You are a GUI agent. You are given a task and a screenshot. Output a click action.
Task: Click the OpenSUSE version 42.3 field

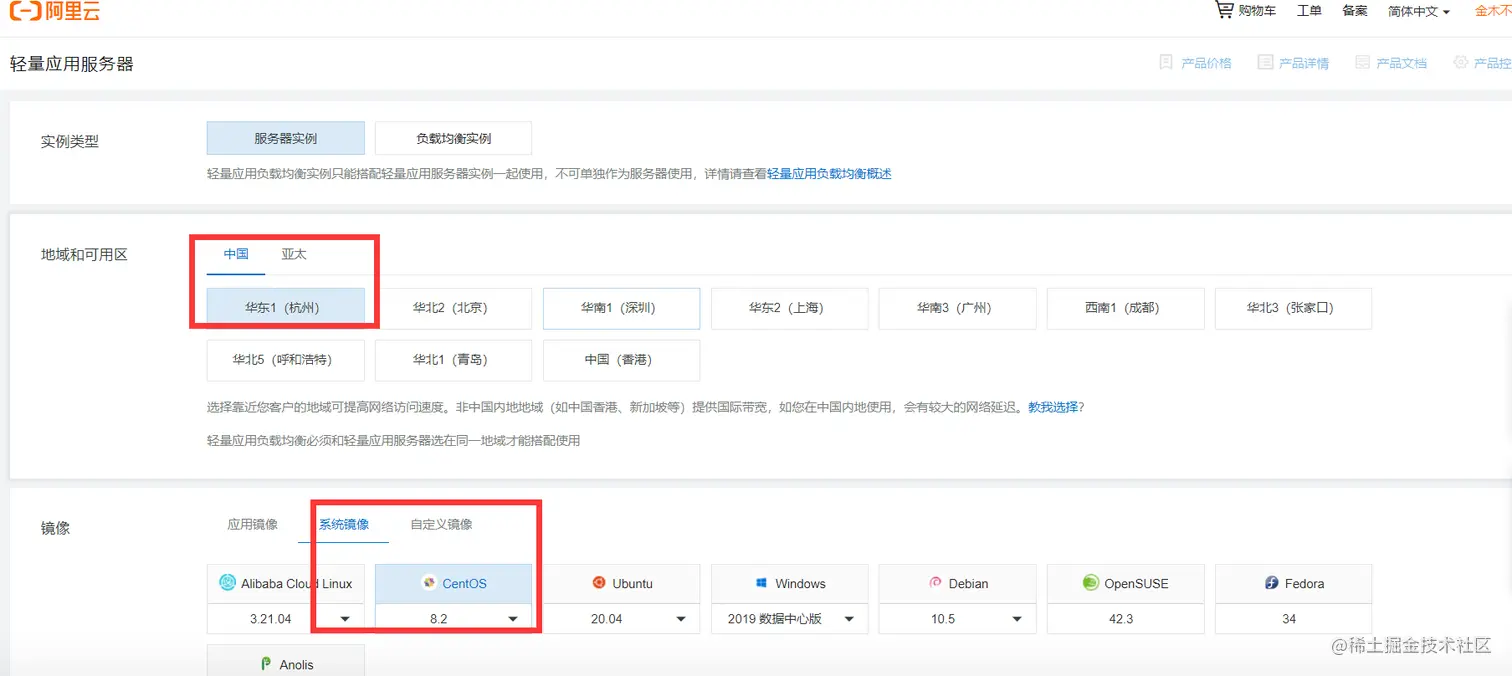point(1125,619)
